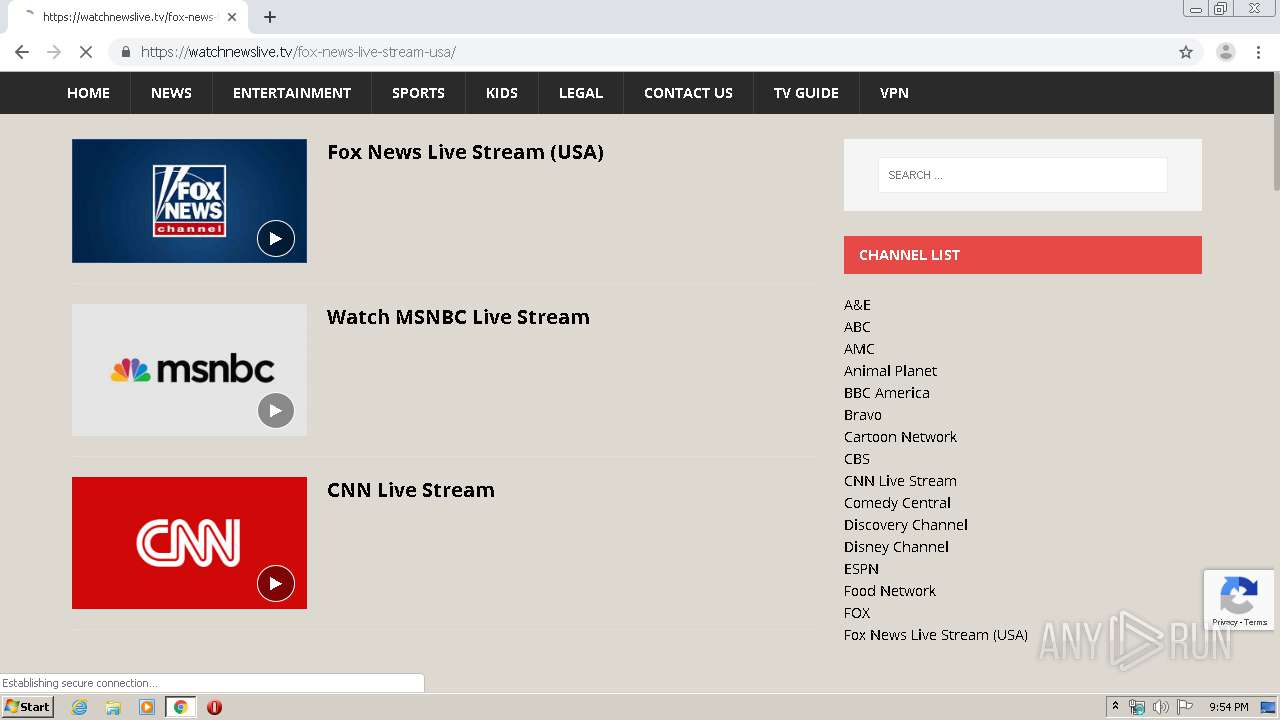Open network status tray icon
Viewport: 1280px width, 720px height.
tap(1137, 707)
